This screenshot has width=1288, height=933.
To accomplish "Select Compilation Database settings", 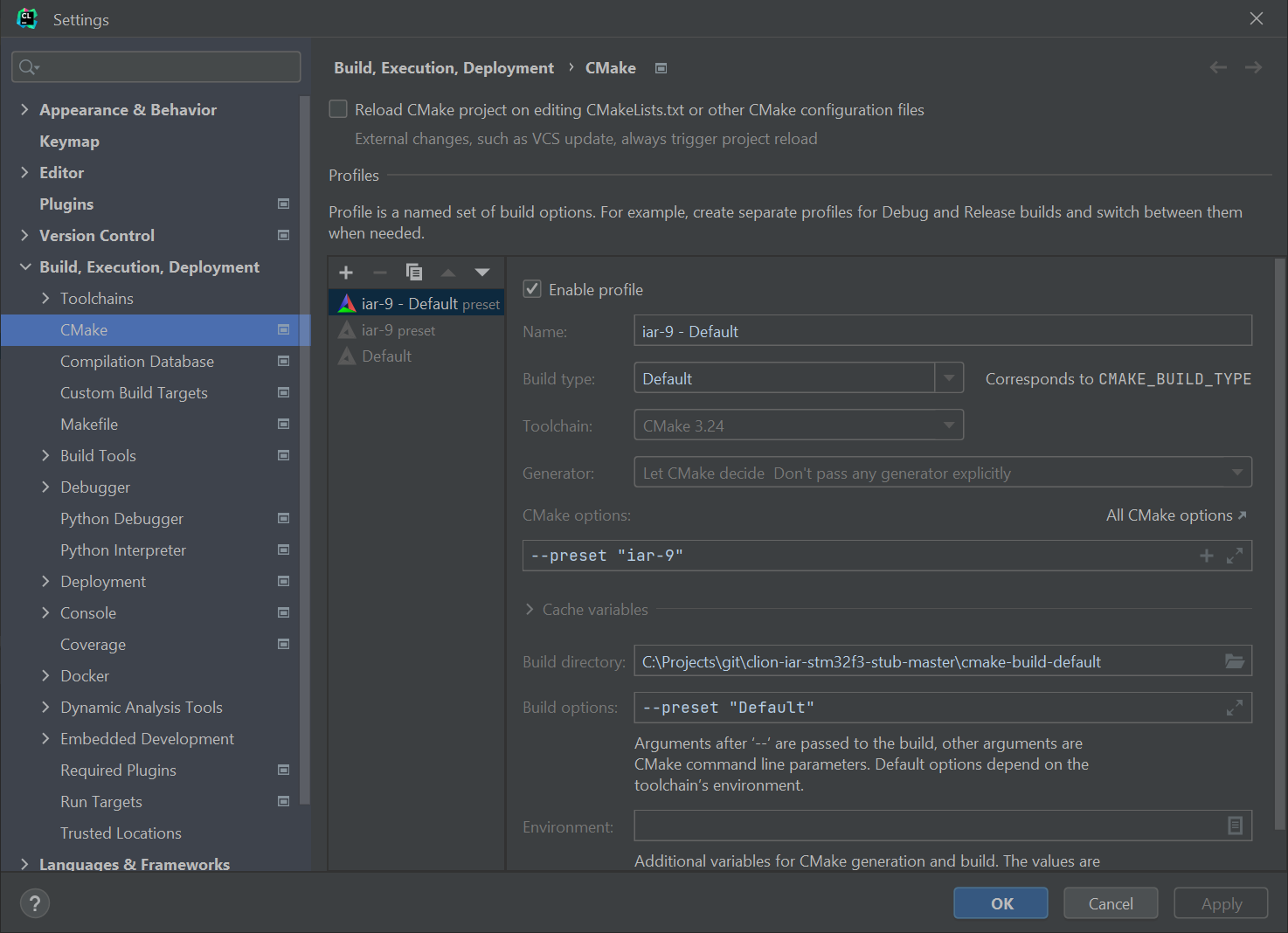I will click(x=137, y=361).
